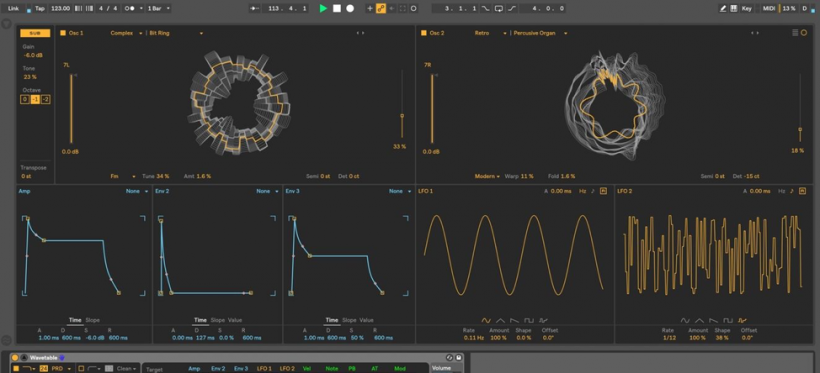Open Osc 2 Modern effect dropdown

pyautogui.click(x=487, y=176)
